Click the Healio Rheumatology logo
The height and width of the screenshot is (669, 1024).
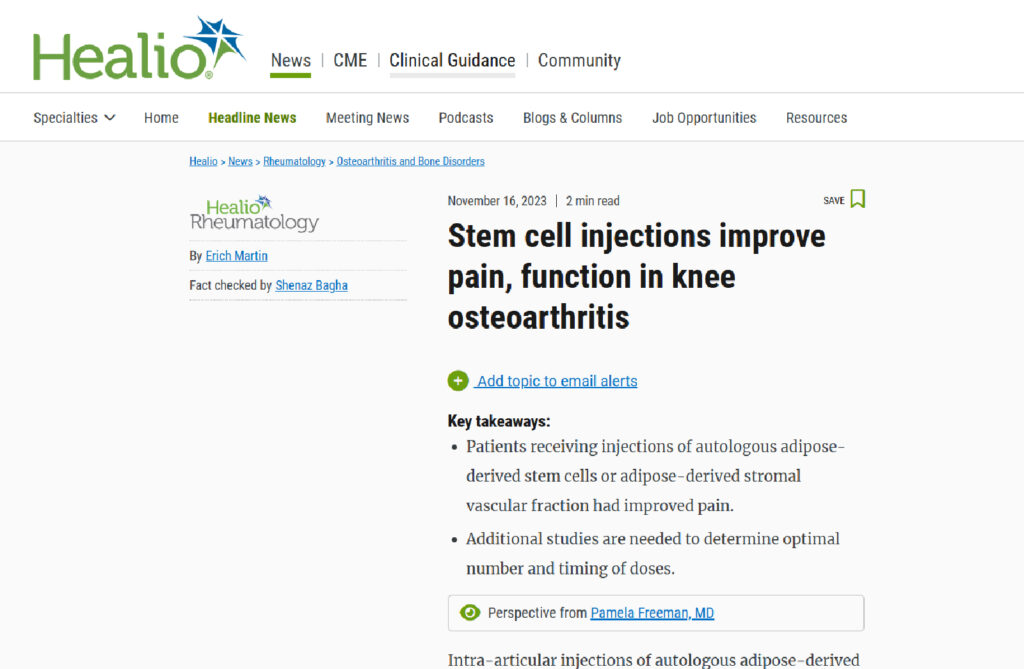254,214
